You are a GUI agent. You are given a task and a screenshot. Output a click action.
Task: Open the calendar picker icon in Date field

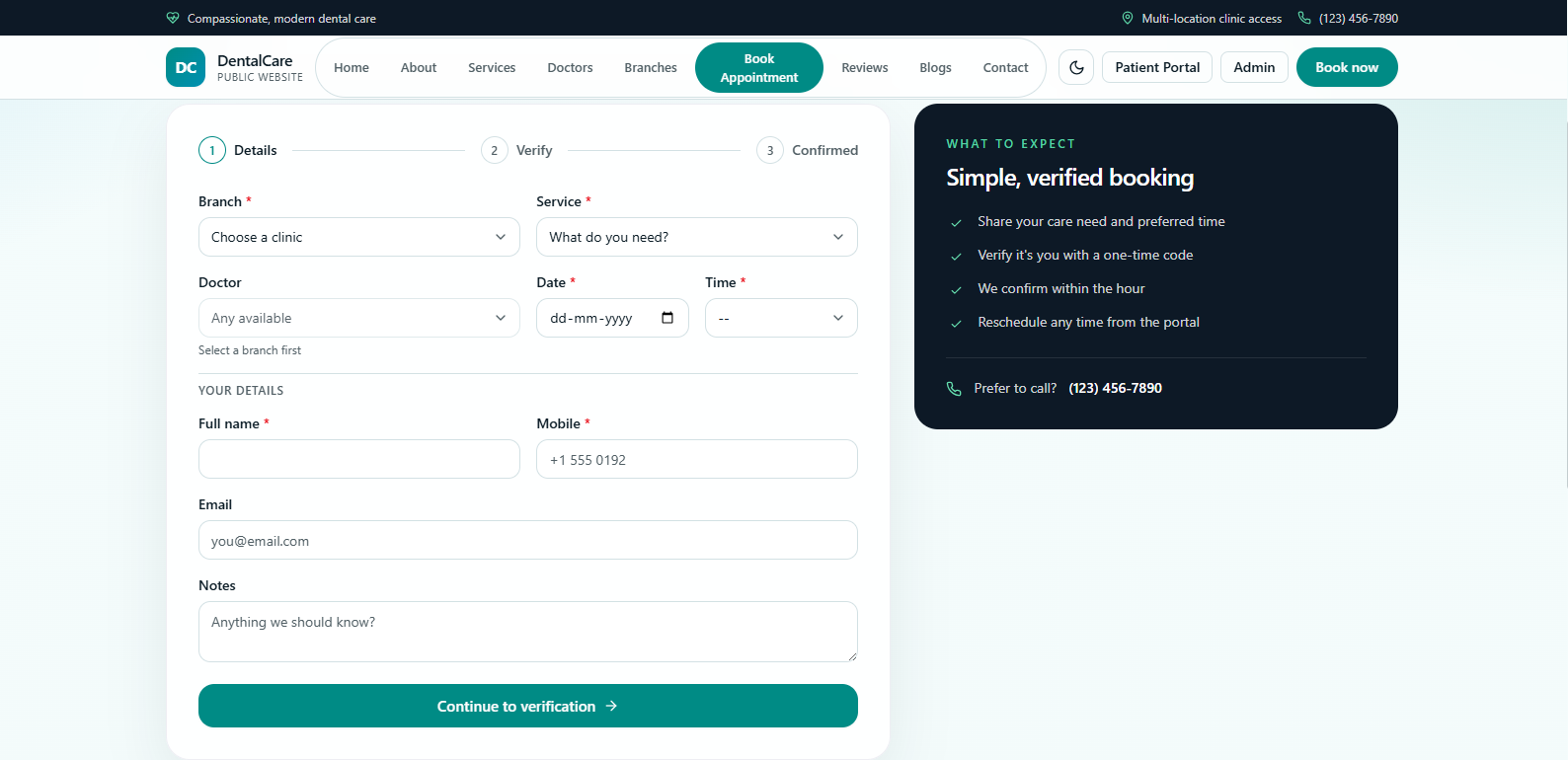pos(667,318)
